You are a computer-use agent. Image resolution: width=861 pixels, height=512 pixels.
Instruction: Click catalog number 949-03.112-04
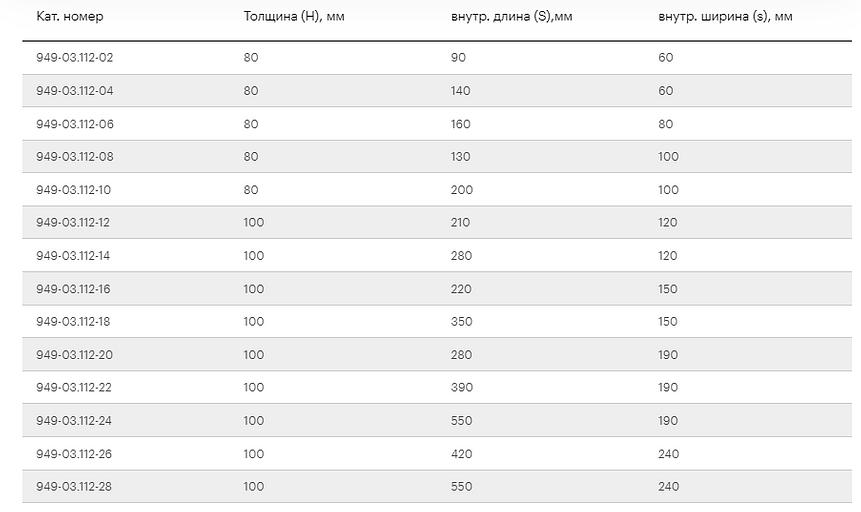click(75, 91)
